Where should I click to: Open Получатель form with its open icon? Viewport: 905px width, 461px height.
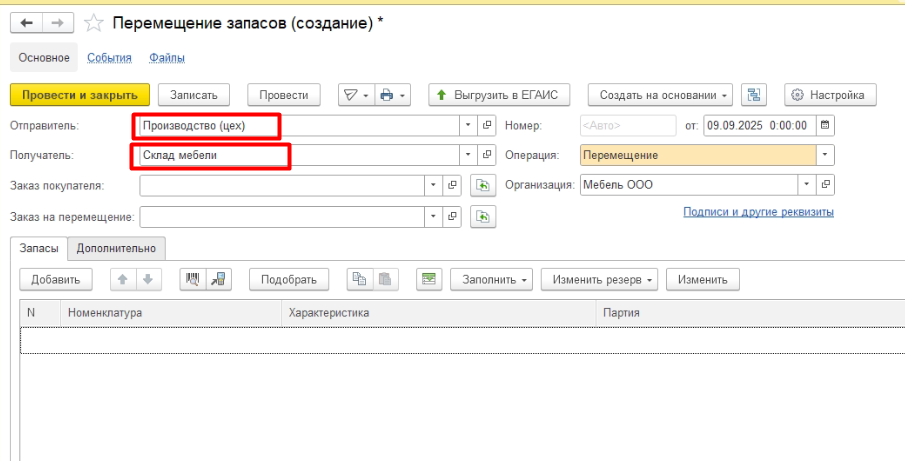click(487, 155)
